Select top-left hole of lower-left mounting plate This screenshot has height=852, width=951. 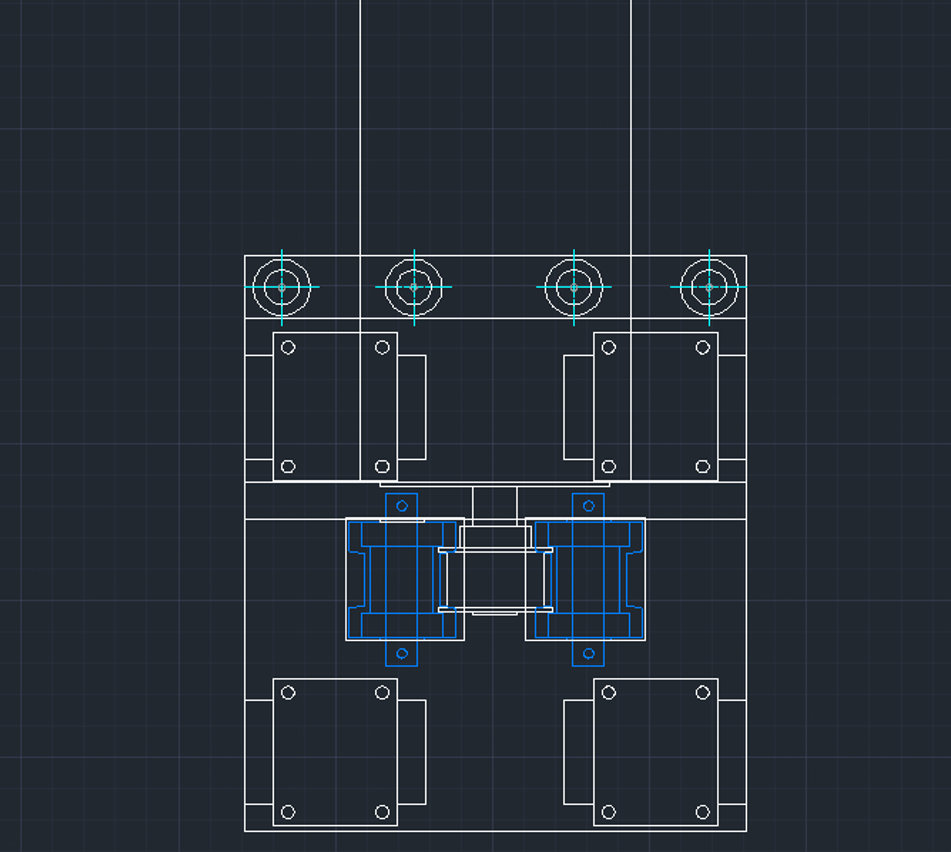point(288,693)
